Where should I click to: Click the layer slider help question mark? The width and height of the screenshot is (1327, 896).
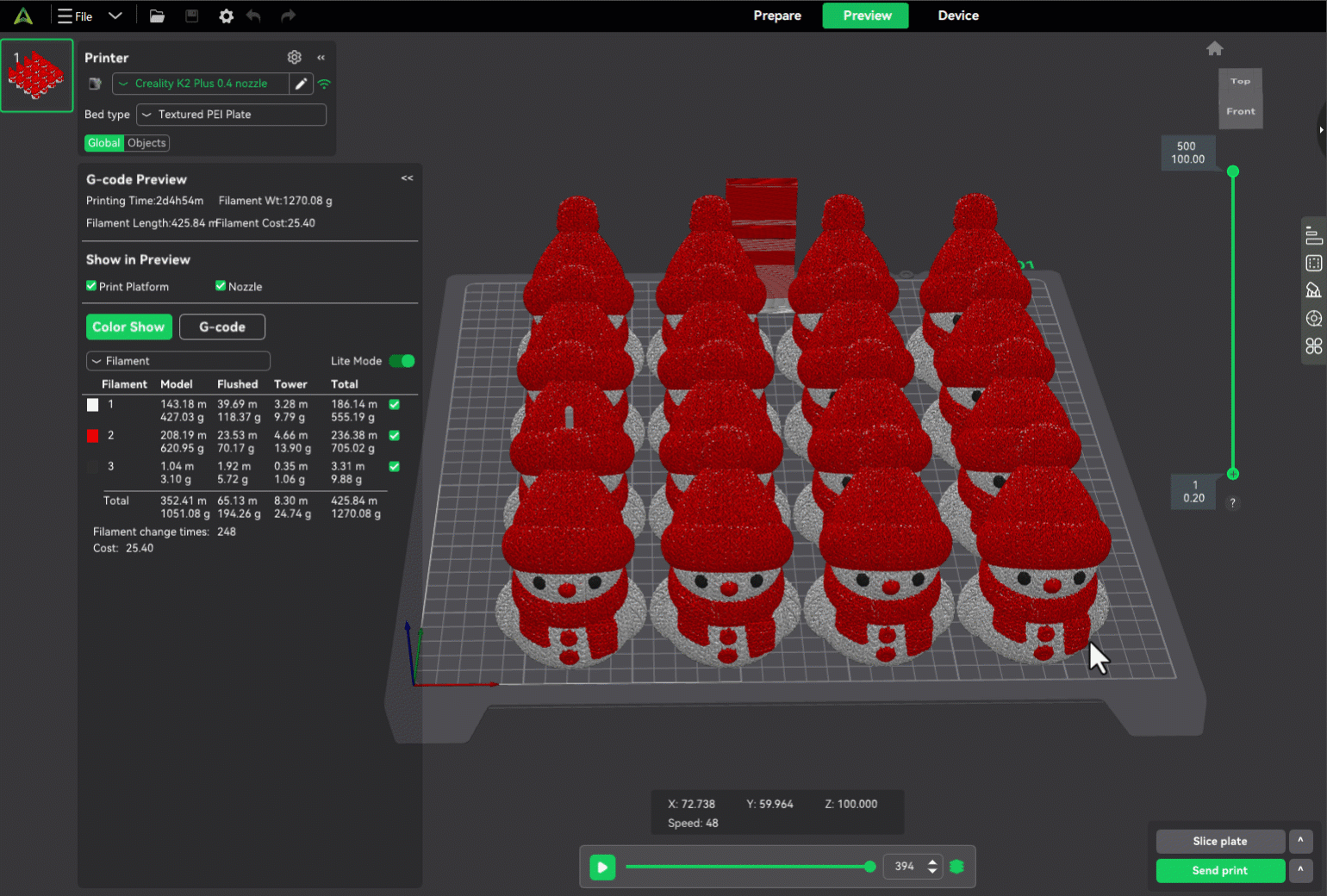[1232, 503]
